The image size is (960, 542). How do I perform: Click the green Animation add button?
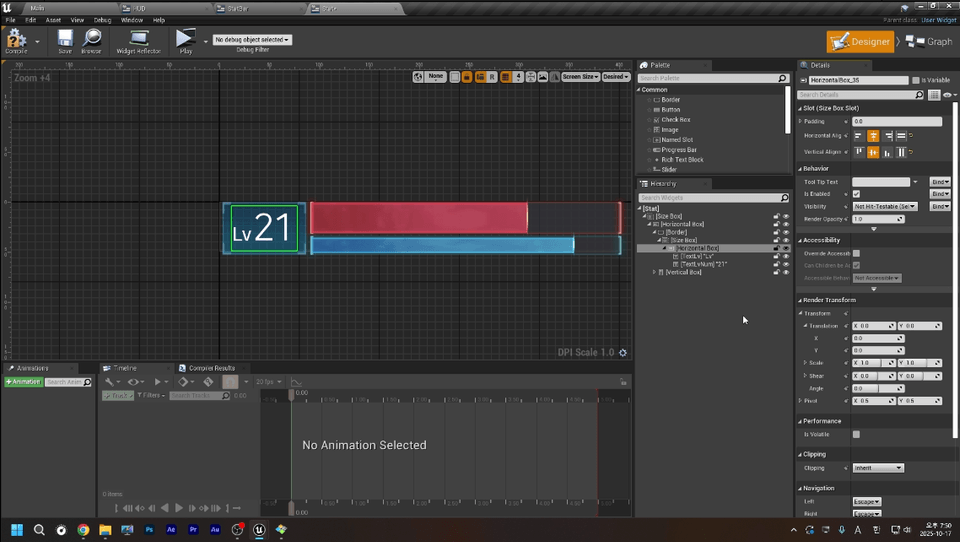(x=23, y=382)
